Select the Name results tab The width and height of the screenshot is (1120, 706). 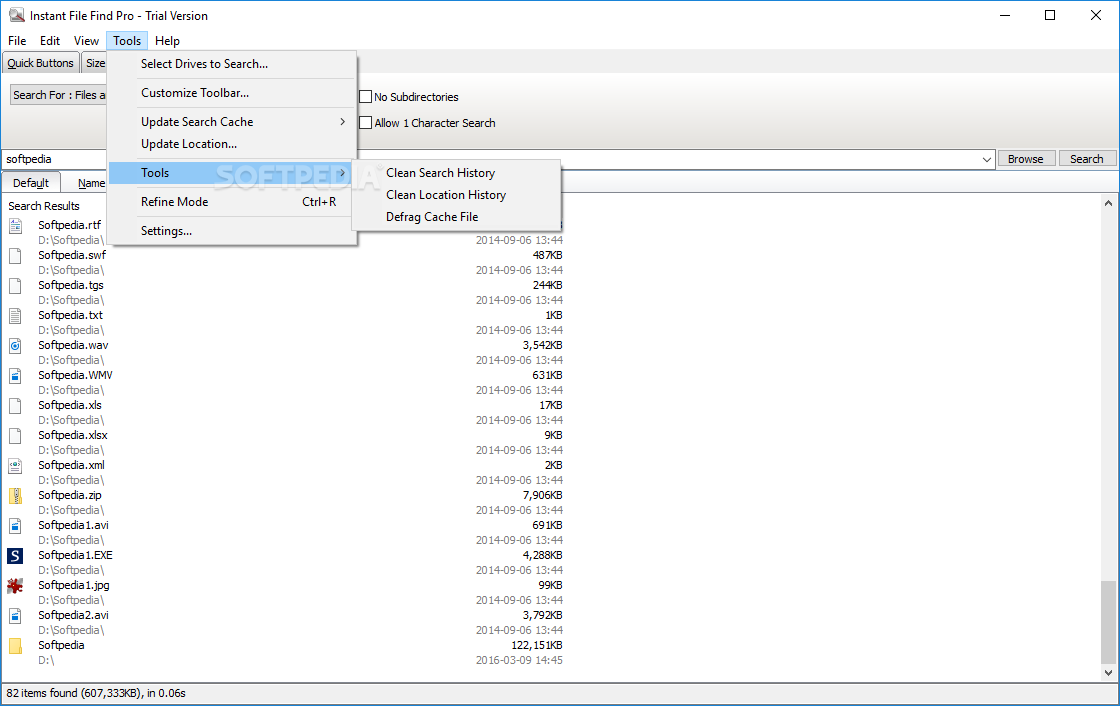[x=91, y=184]
